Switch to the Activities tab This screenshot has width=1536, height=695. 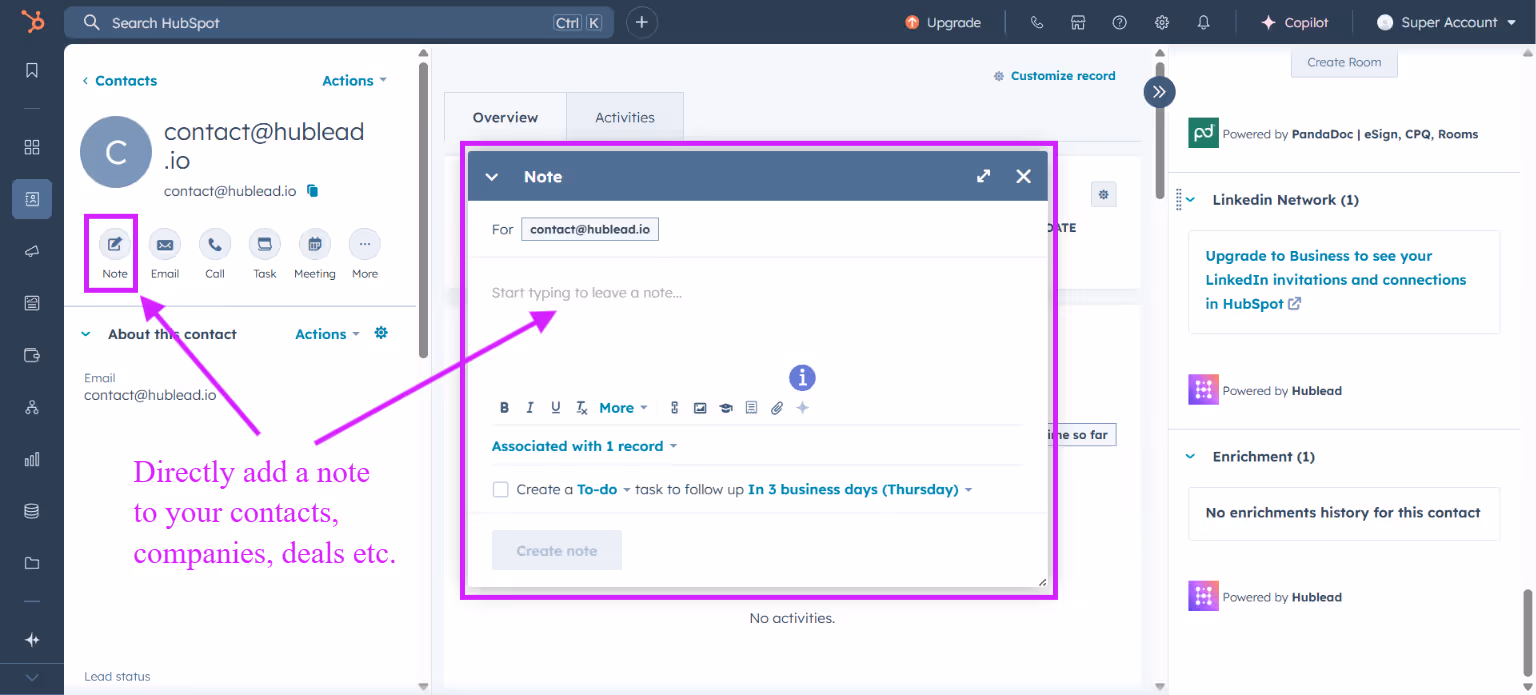coord(625,117)
